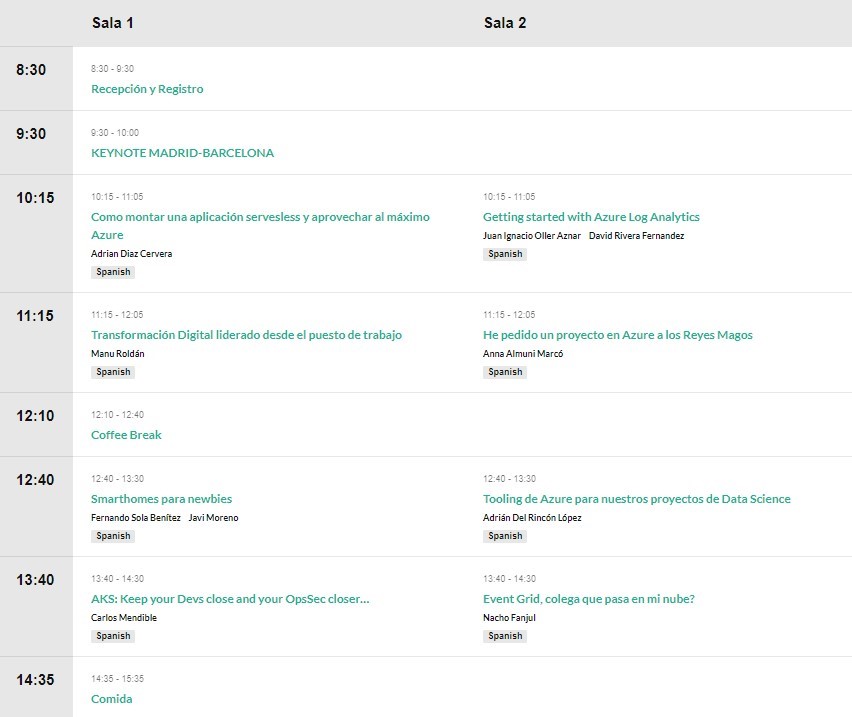This screenshot has width=852, height=717.
Task: Open the KEYNOTE MADRID-BARCELONA session
Action: (x=182, y=153)
